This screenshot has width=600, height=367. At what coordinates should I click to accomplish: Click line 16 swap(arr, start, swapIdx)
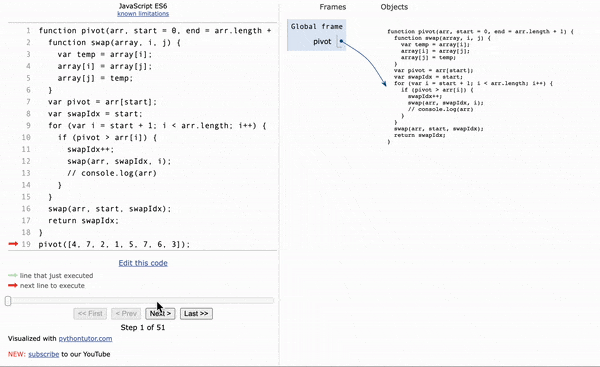[109, 209]
